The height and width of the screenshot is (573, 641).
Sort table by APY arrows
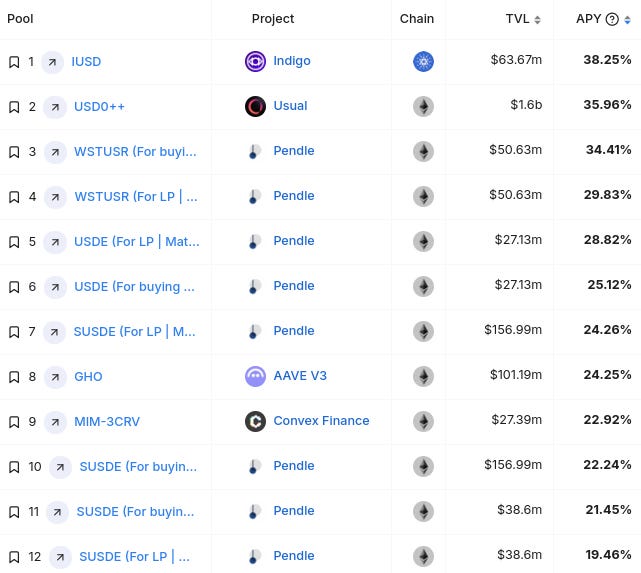click(x=628, y=20)
